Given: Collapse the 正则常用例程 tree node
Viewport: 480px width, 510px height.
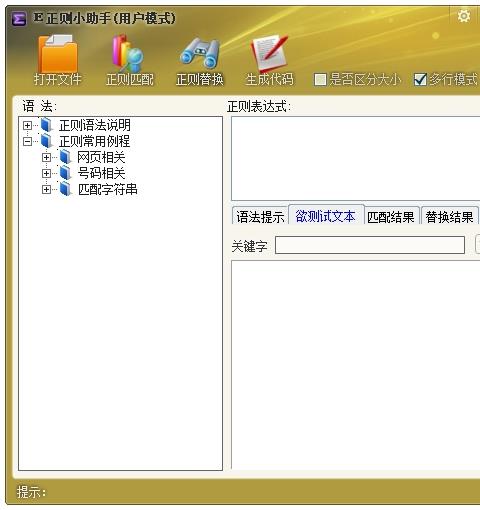Looking at the screenshot, I should [x=27, y=141].
